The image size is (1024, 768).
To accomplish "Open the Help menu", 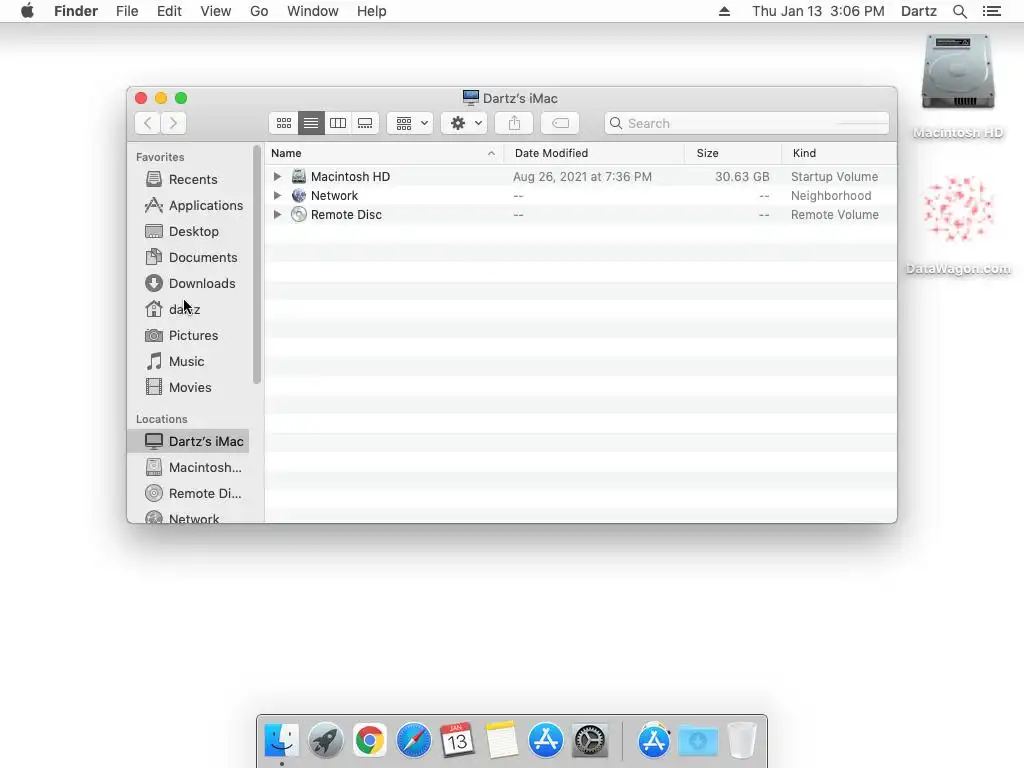I will coord(372,11).
